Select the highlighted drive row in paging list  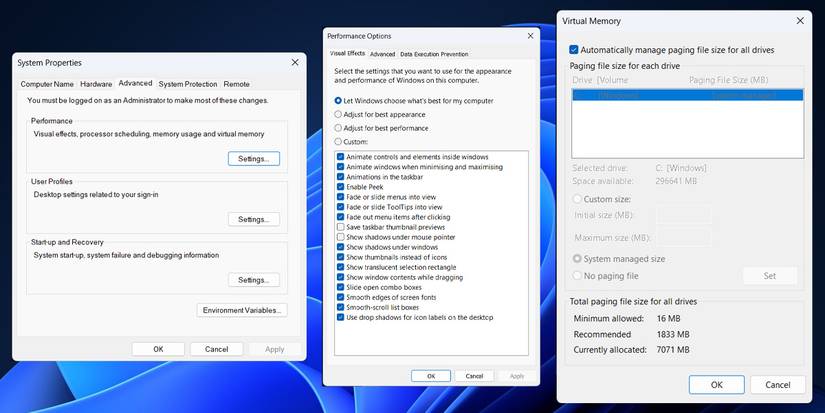688,95
